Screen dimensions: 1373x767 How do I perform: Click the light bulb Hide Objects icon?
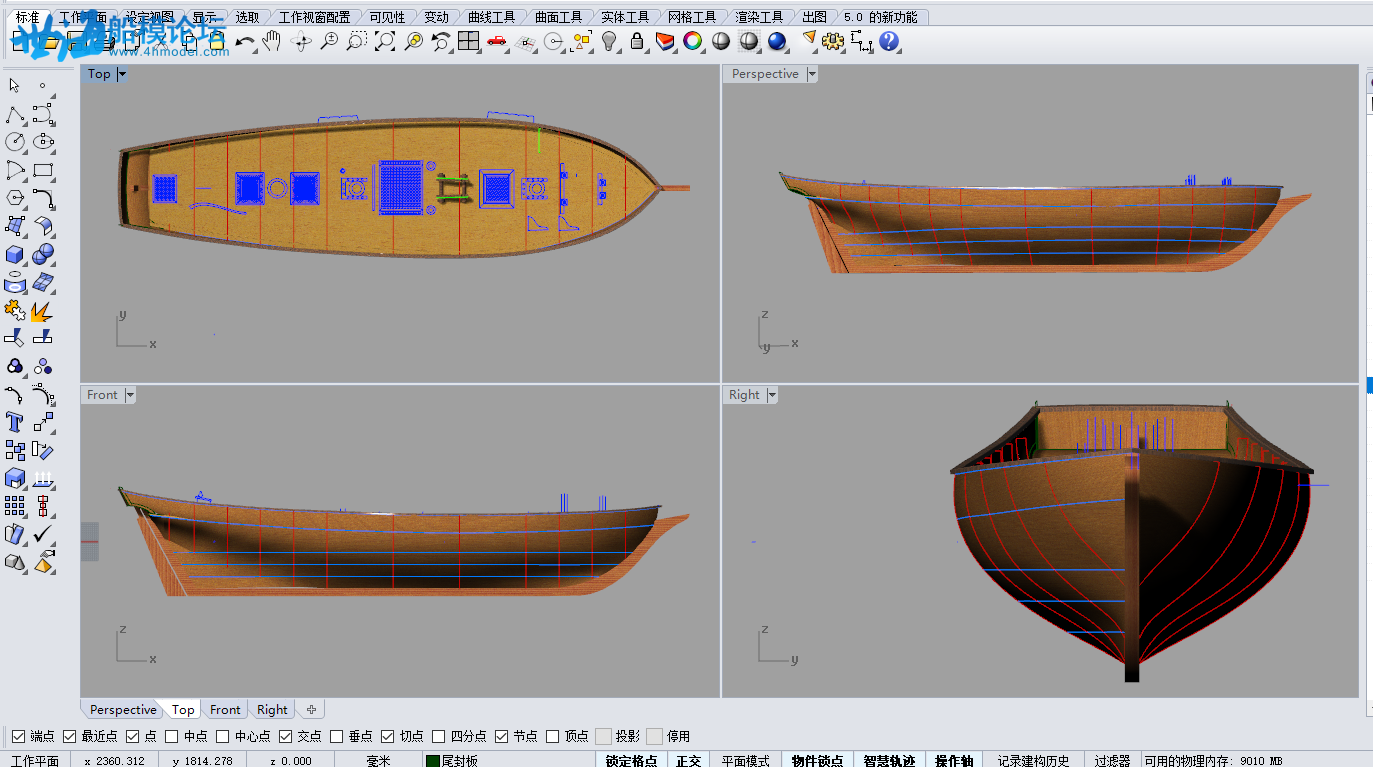609,41
